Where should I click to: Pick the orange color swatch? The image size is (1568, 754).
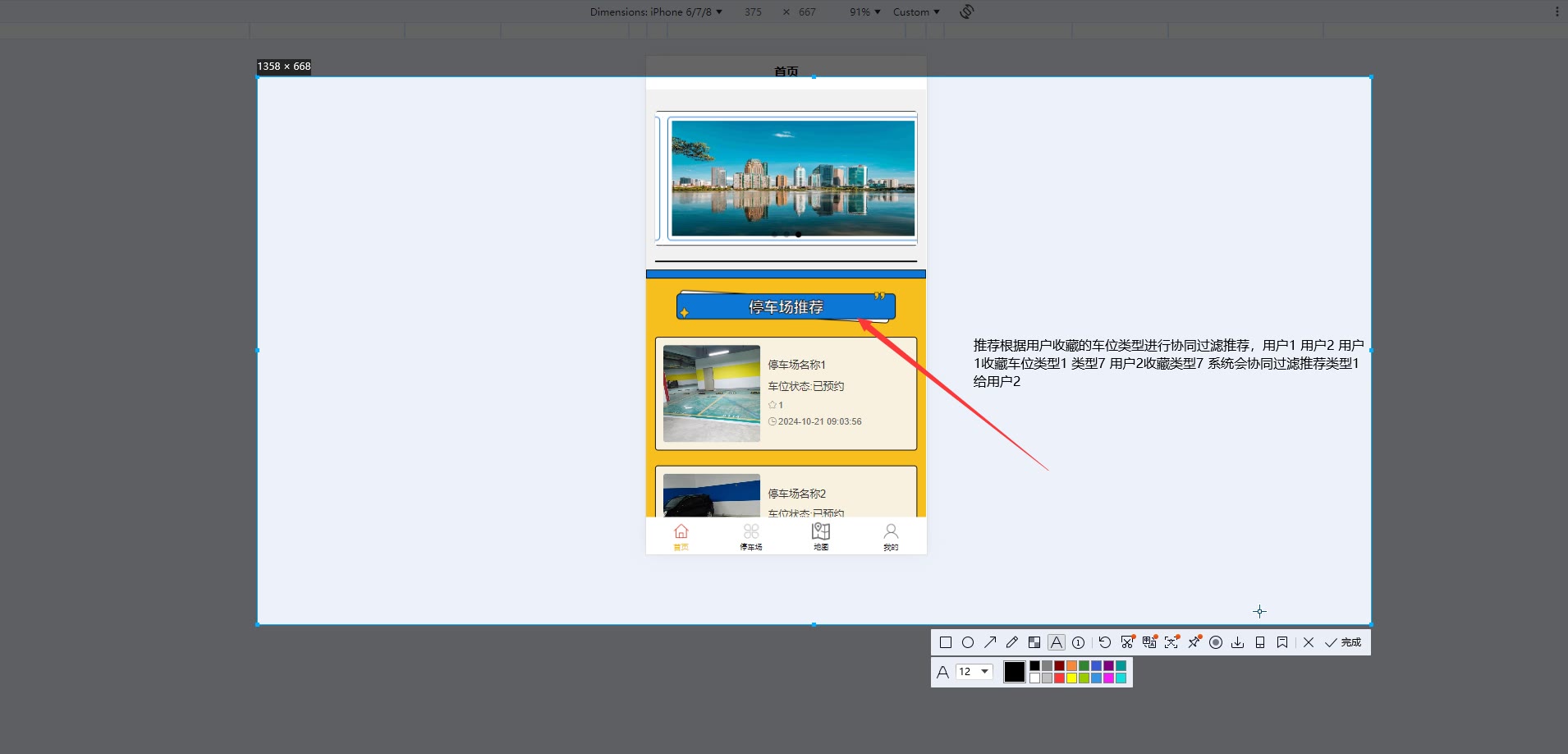click(1071, 666)
